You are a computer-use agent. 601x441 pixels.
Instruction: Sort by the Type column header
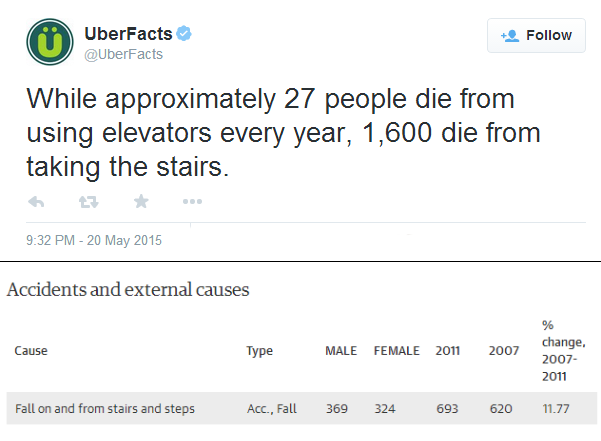coord(259,351)
